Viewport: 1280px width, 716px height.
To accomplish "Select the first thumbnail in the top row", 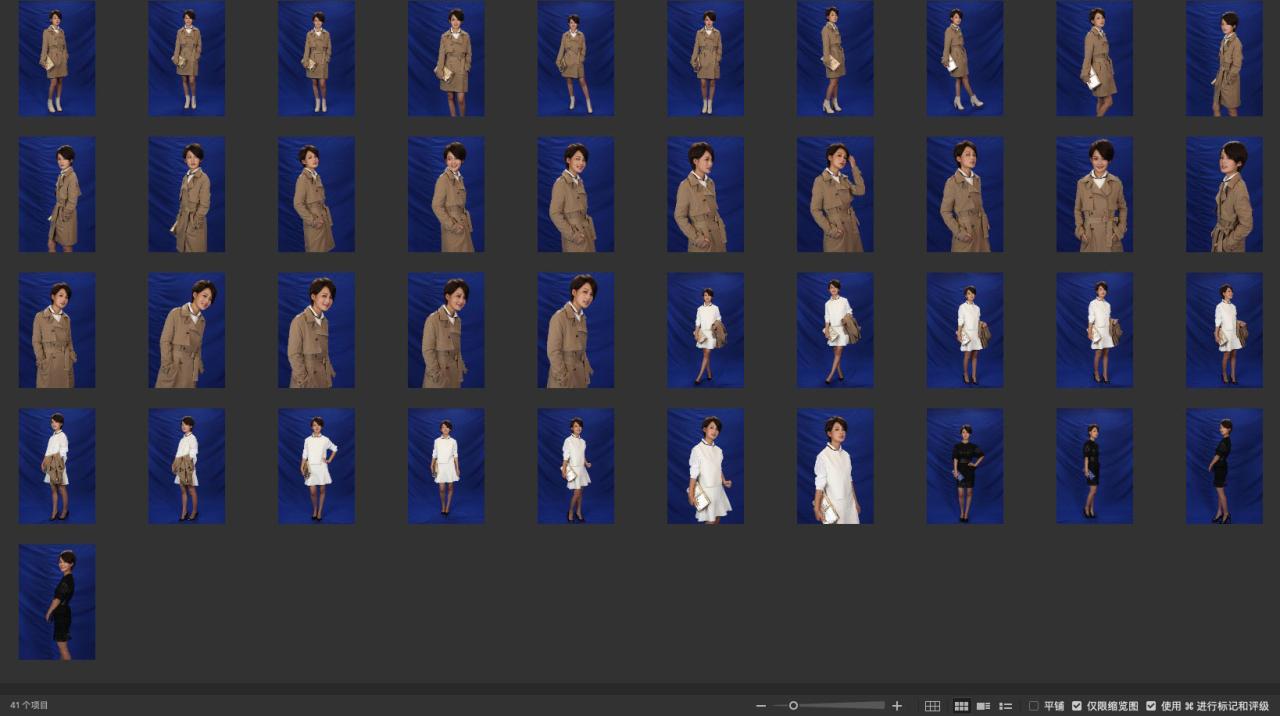I will [57, 58].
